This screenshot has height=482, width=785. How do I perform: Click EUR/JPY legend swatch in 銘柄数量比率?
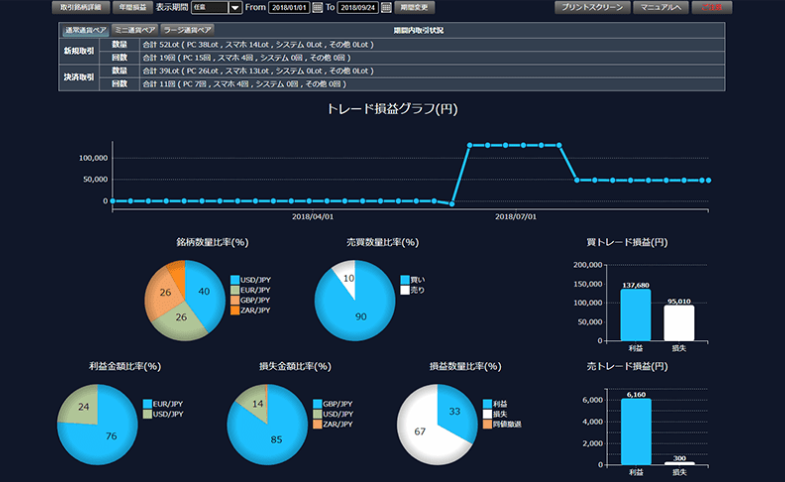[235, 290]
